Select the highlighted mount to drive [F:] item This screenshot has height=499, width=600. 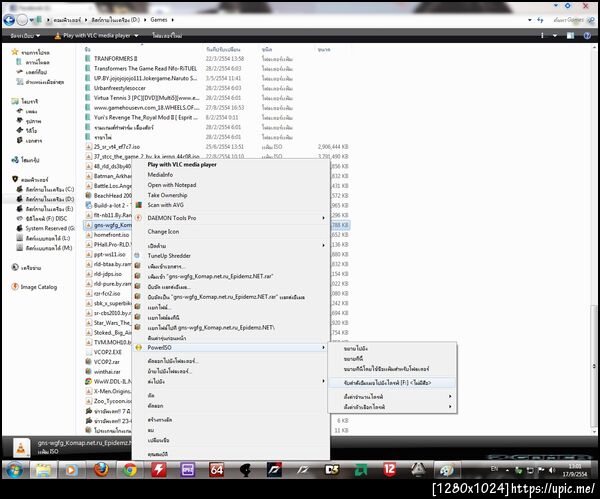[392, 383]
